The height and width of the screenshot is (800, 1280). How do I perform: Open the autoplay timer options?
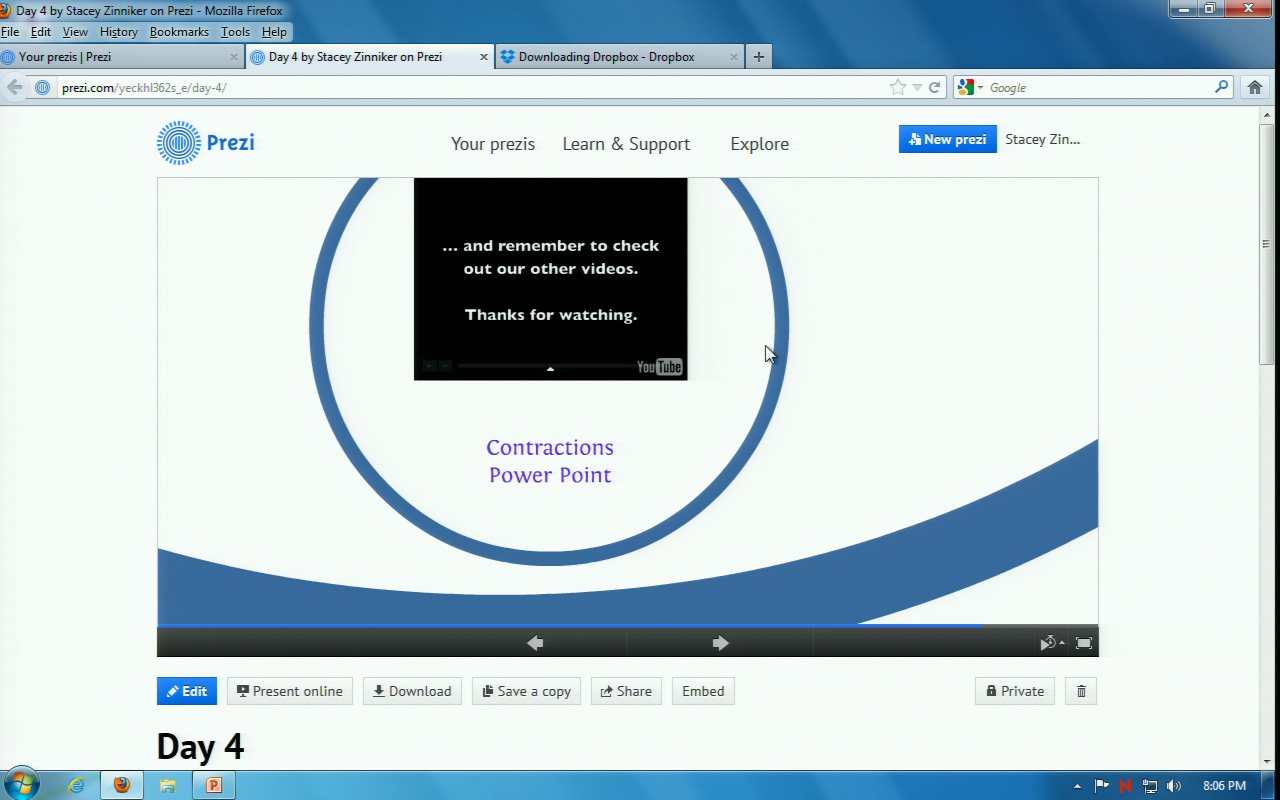point(1050,643)
